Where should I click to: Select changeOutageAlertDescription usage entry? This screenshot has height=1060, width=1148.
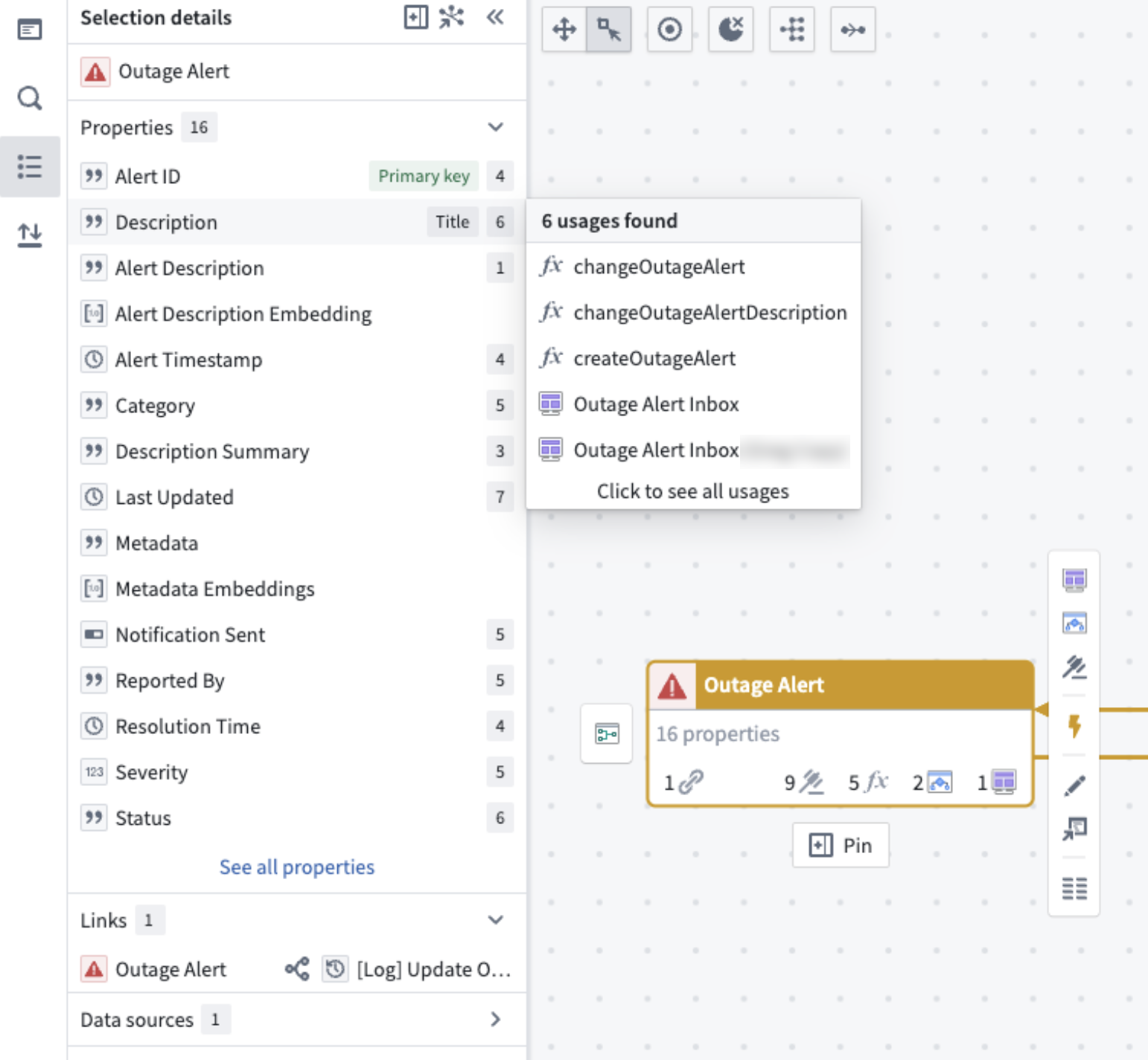click(693, 313)
